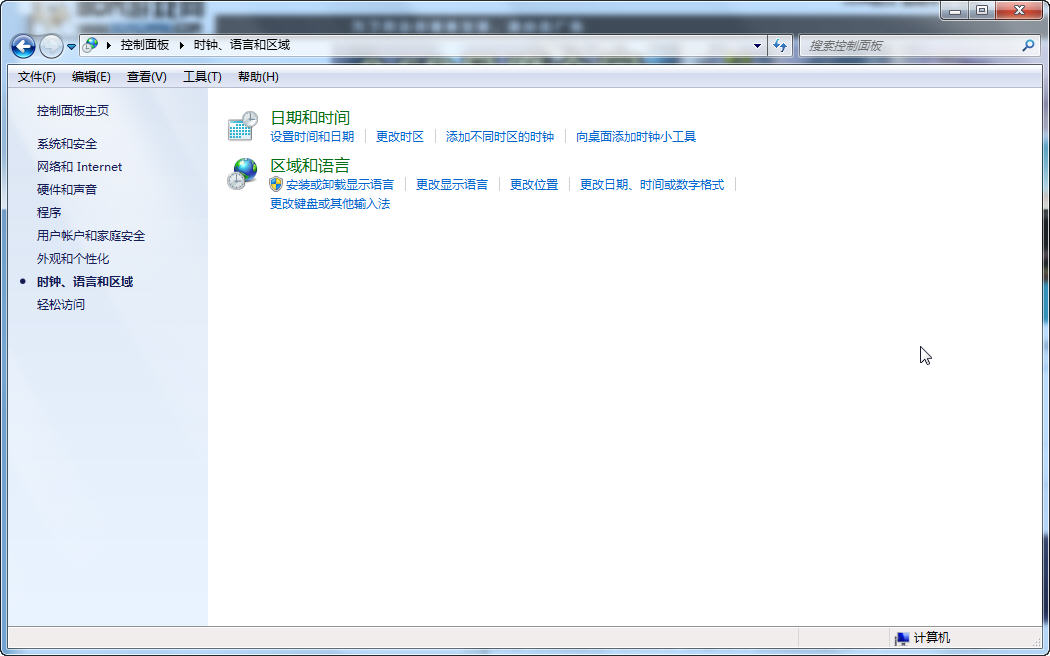Click 安装或卸载显示语言 link
The image size is (1050, 656).
(x=340, y=185)
